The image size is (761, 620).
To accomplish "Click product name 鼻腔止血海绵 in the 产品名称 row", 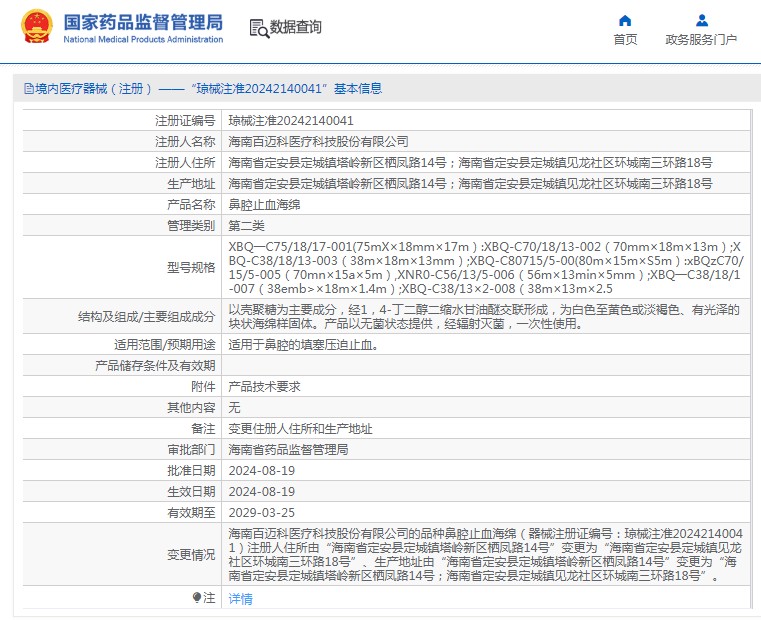I will (x=265, y=204).
